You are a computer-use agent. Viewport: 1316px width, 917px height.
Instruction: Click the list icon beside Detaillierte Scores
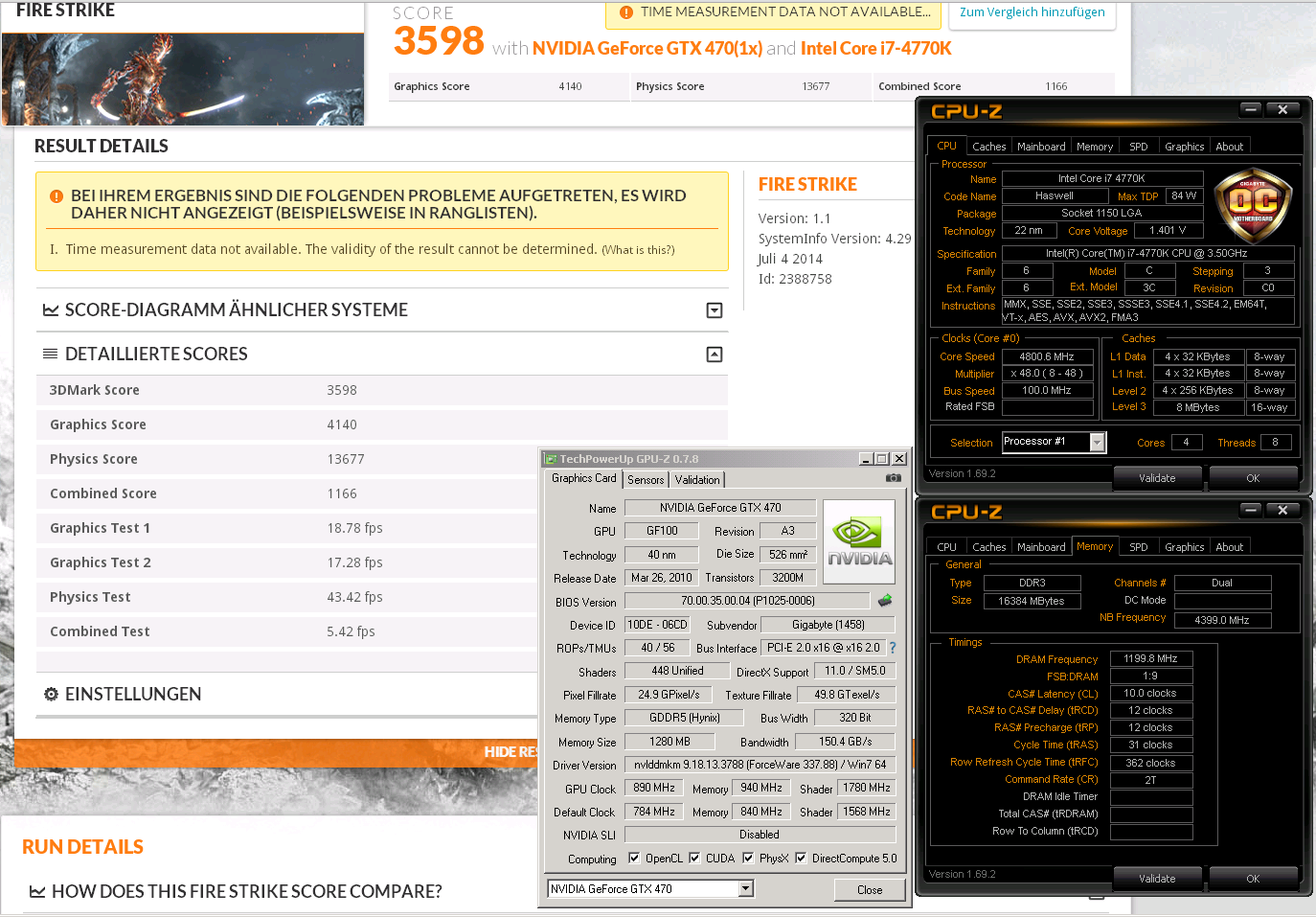51,355
